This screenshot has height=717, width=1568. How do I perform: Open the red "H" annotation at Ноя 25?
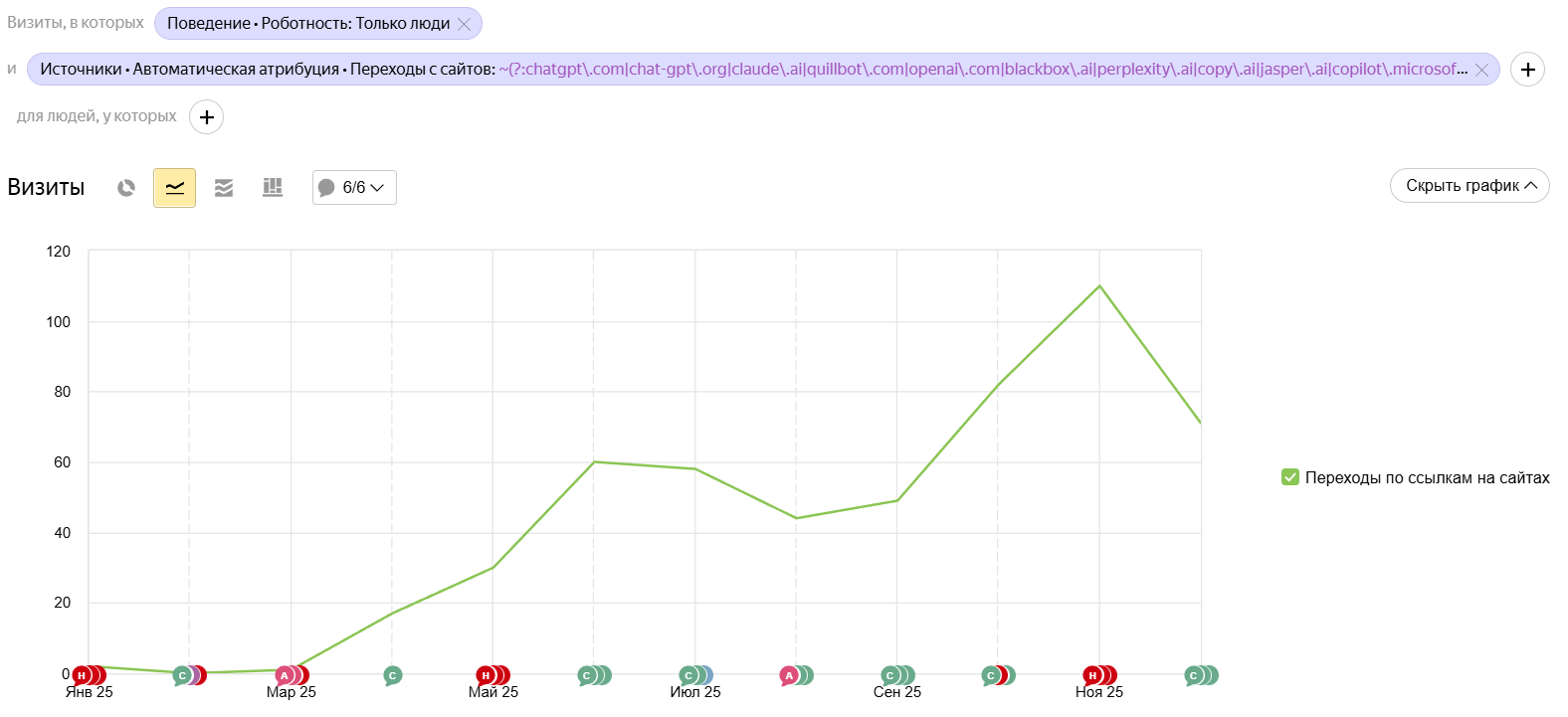1091,676
